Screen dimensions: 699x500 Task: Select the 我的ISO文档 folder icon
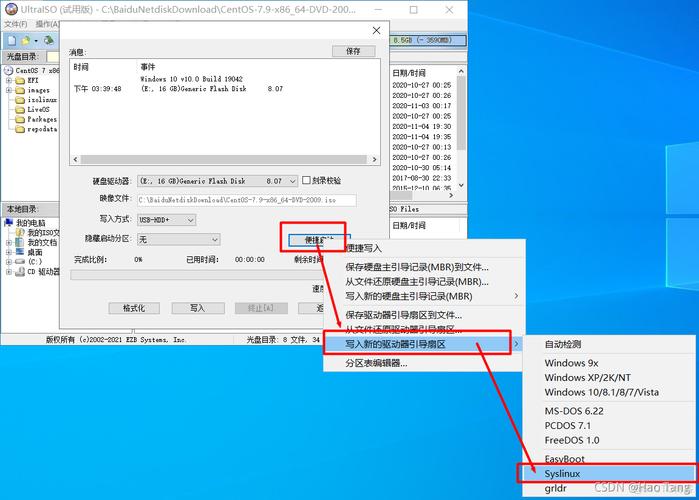coord(20,233)
